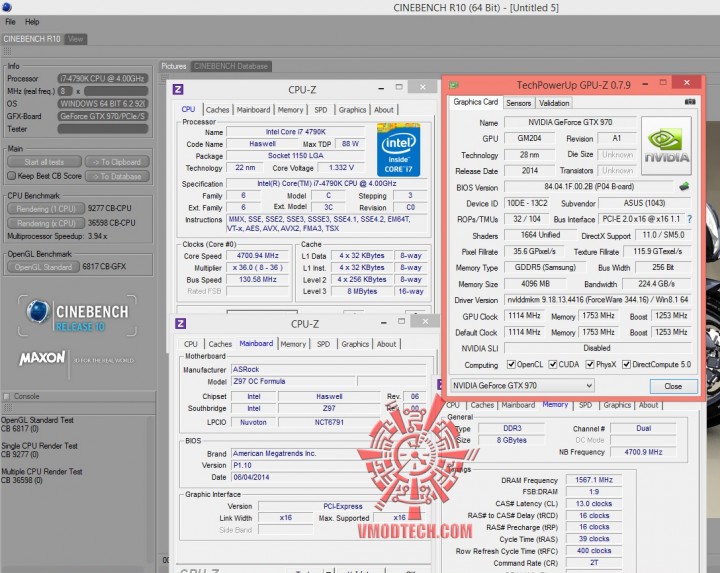
Task: Open SPD tab in Mainboard CPU-Z window
Action: coord(323,344)
